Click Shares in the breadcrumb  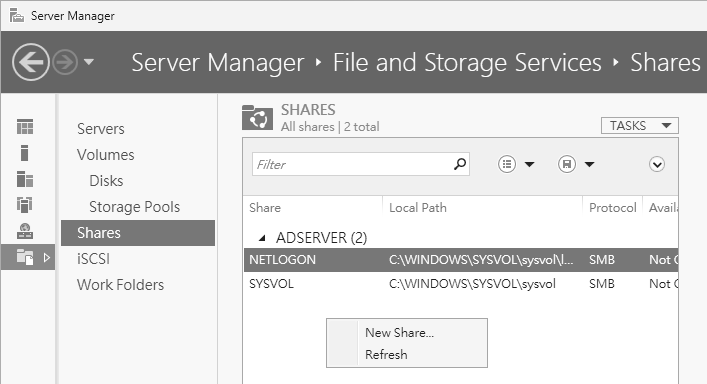[666, 62]
